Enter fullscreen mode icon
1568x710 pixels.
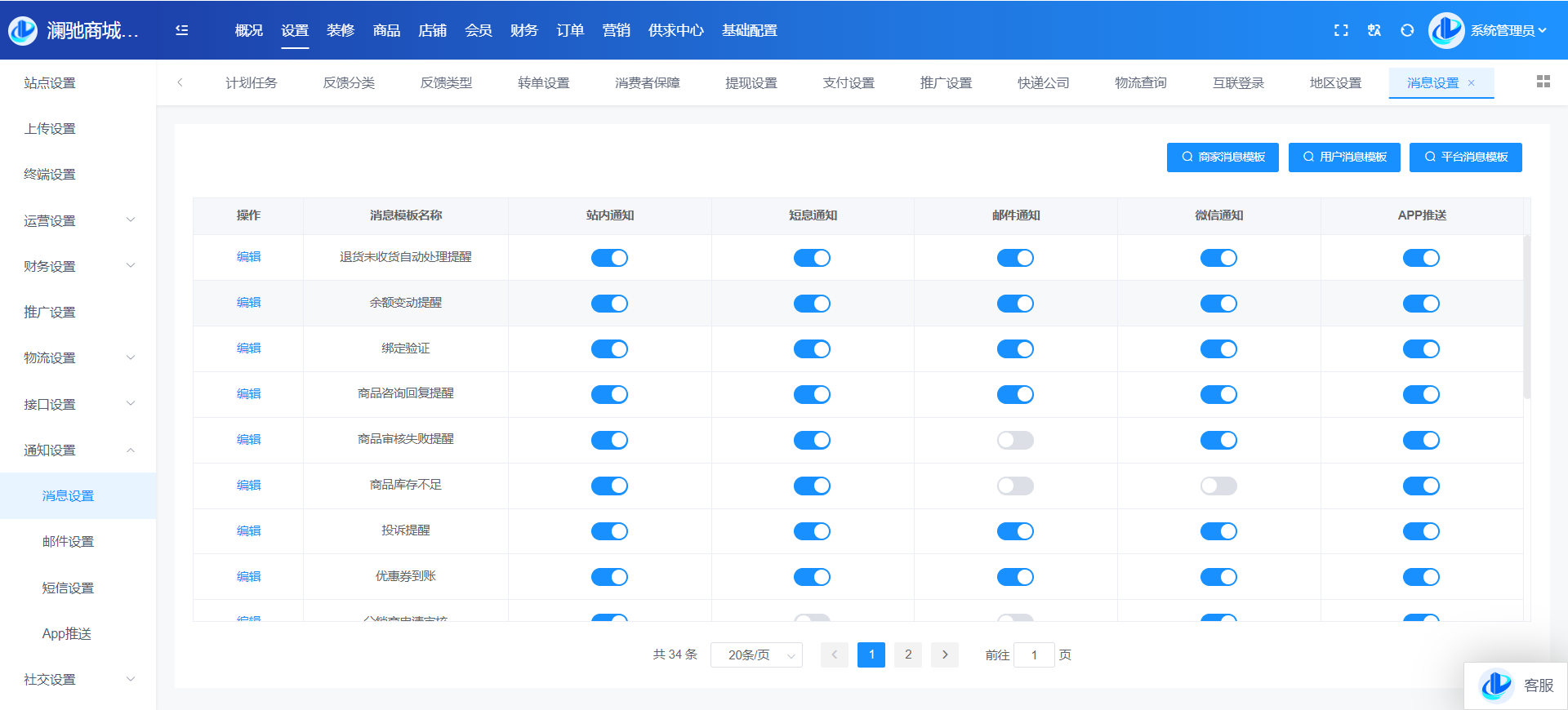tap(1341, 30)
